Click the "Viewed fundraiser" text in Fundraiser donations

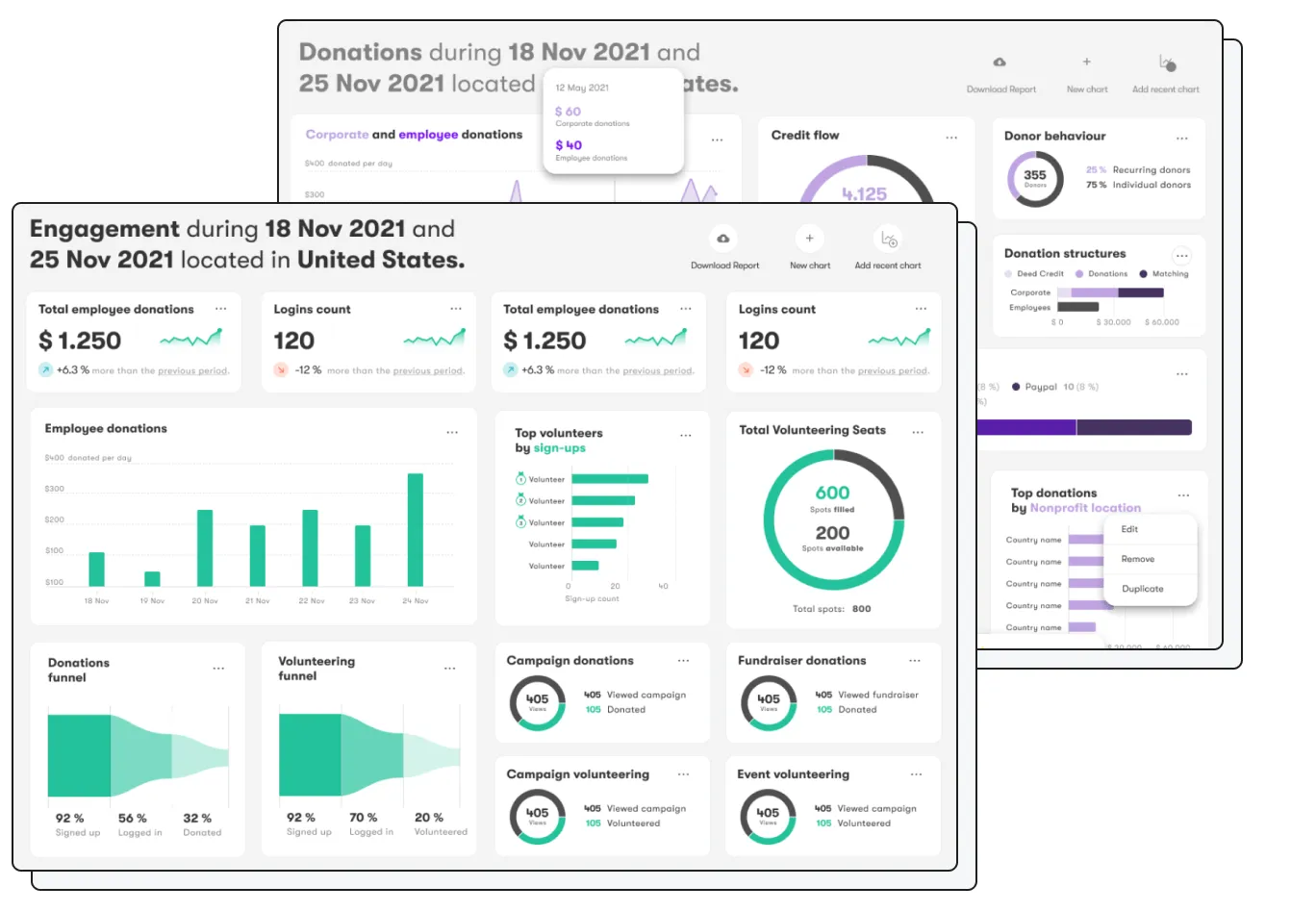pyautogui.click(x=878, y=695)
